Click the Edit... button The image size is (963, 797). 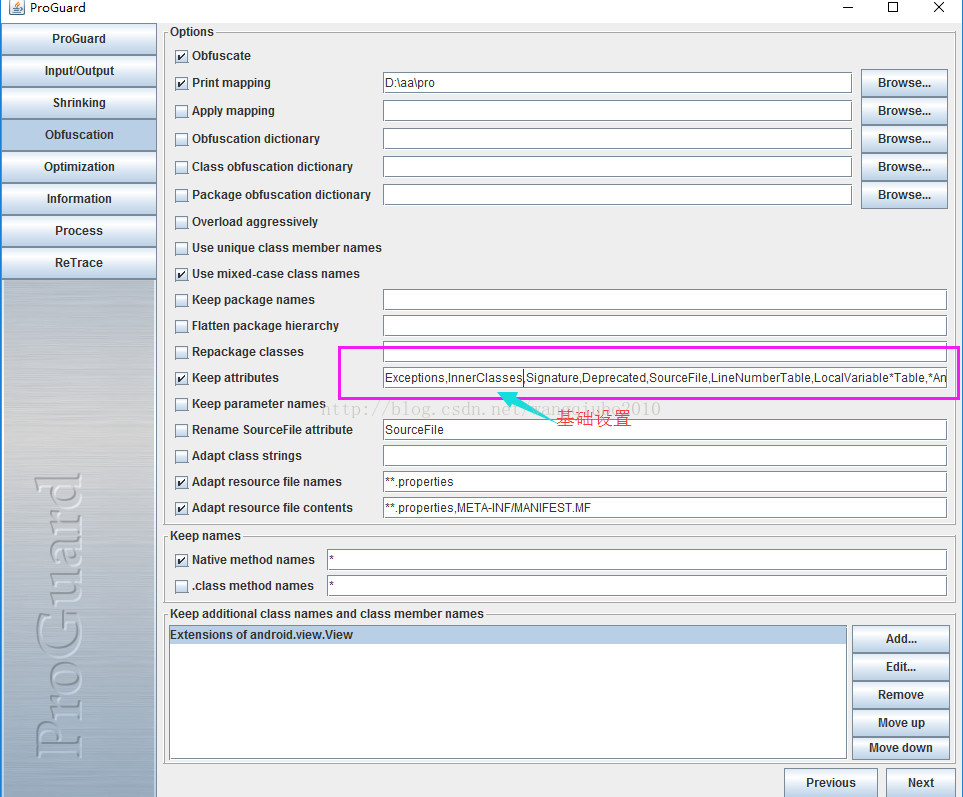click(x=900, y=667)
